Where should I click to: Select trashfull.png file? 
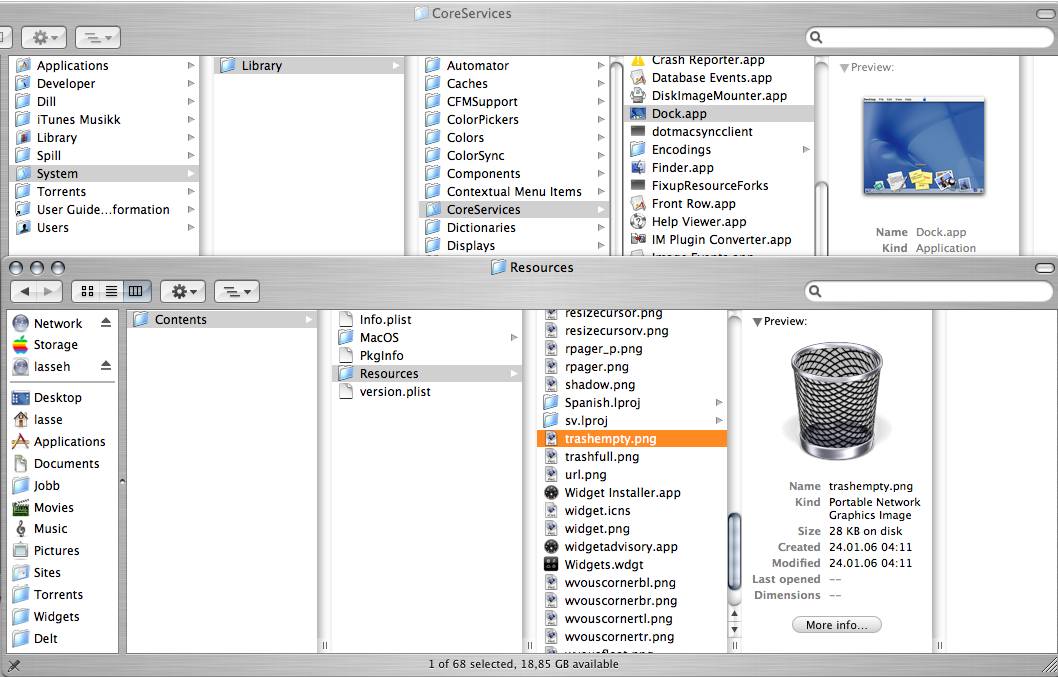[601, 456]
